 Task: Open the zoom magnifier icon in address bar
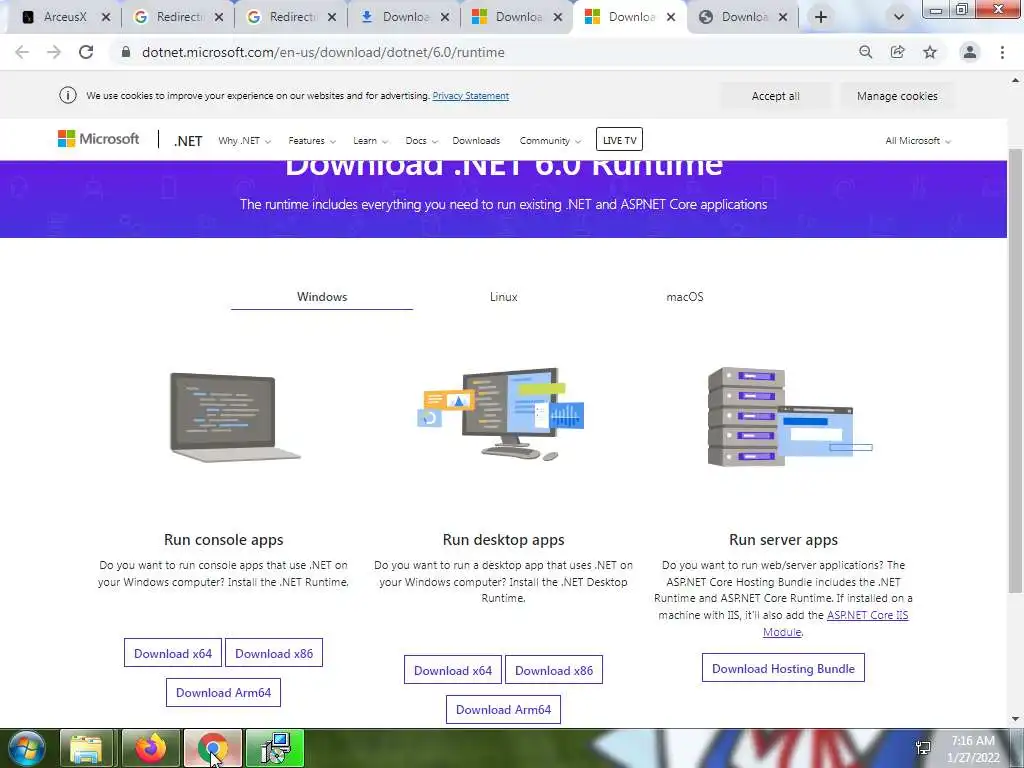865,52
